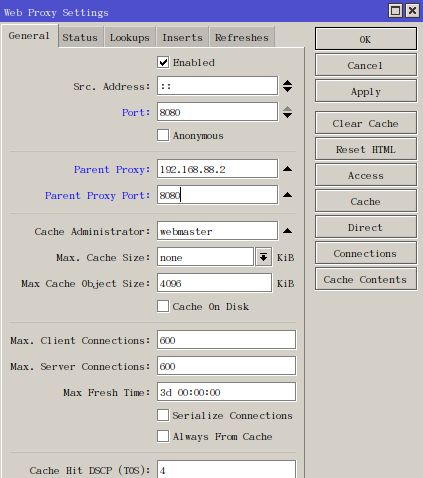Tick the Anonymous checkbox
This screenshot has width=423, height=478.
click(x=163, y=135)
